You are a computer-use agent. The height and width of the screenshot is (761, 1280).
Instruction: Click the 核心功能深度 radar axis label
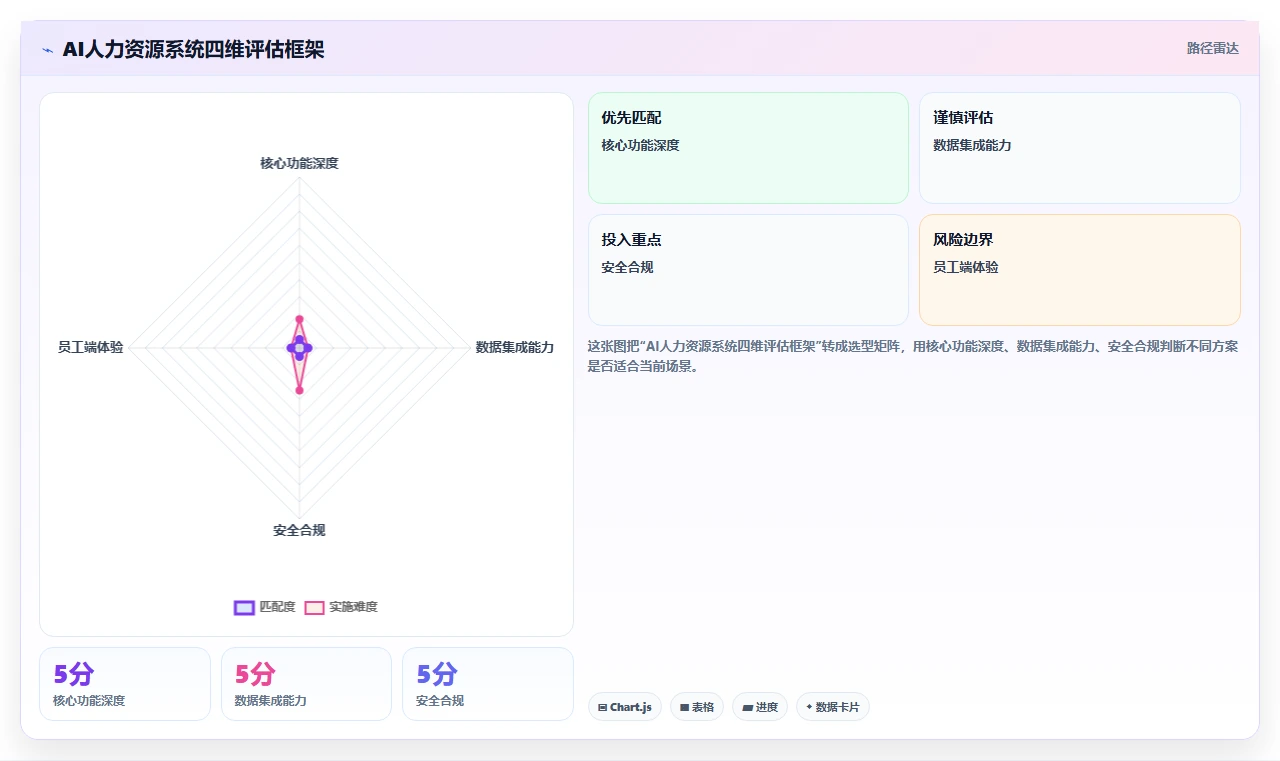pos(299,163)
